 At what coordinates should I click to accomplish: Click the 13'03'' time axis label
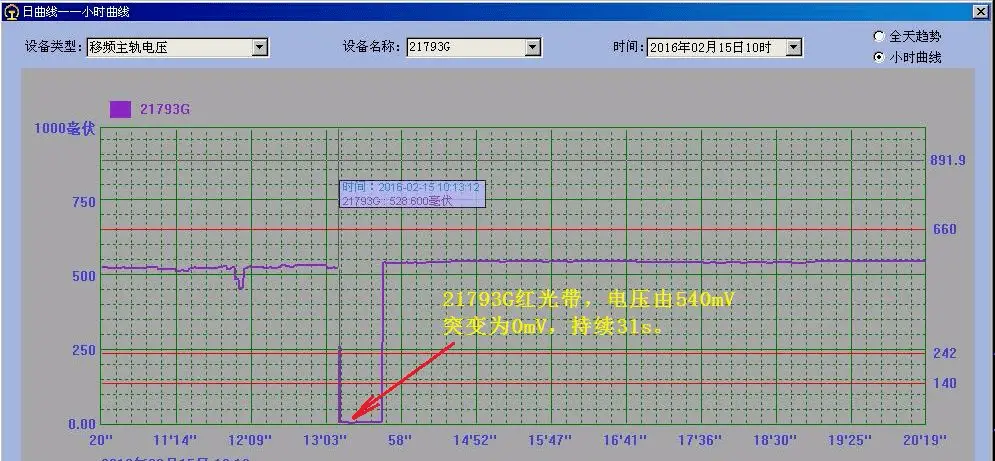(326, 439)
